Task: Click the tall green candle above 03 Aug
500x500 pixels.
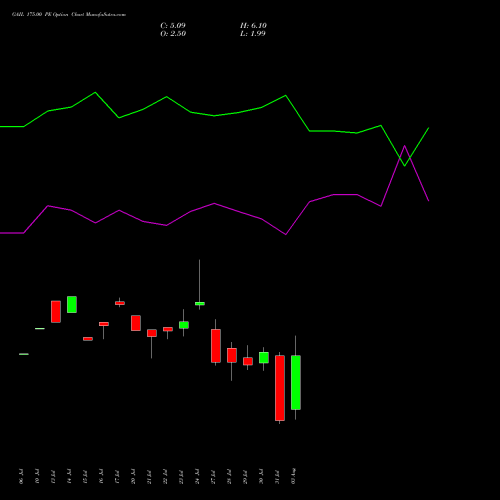Action: click(x=296, y=382)
